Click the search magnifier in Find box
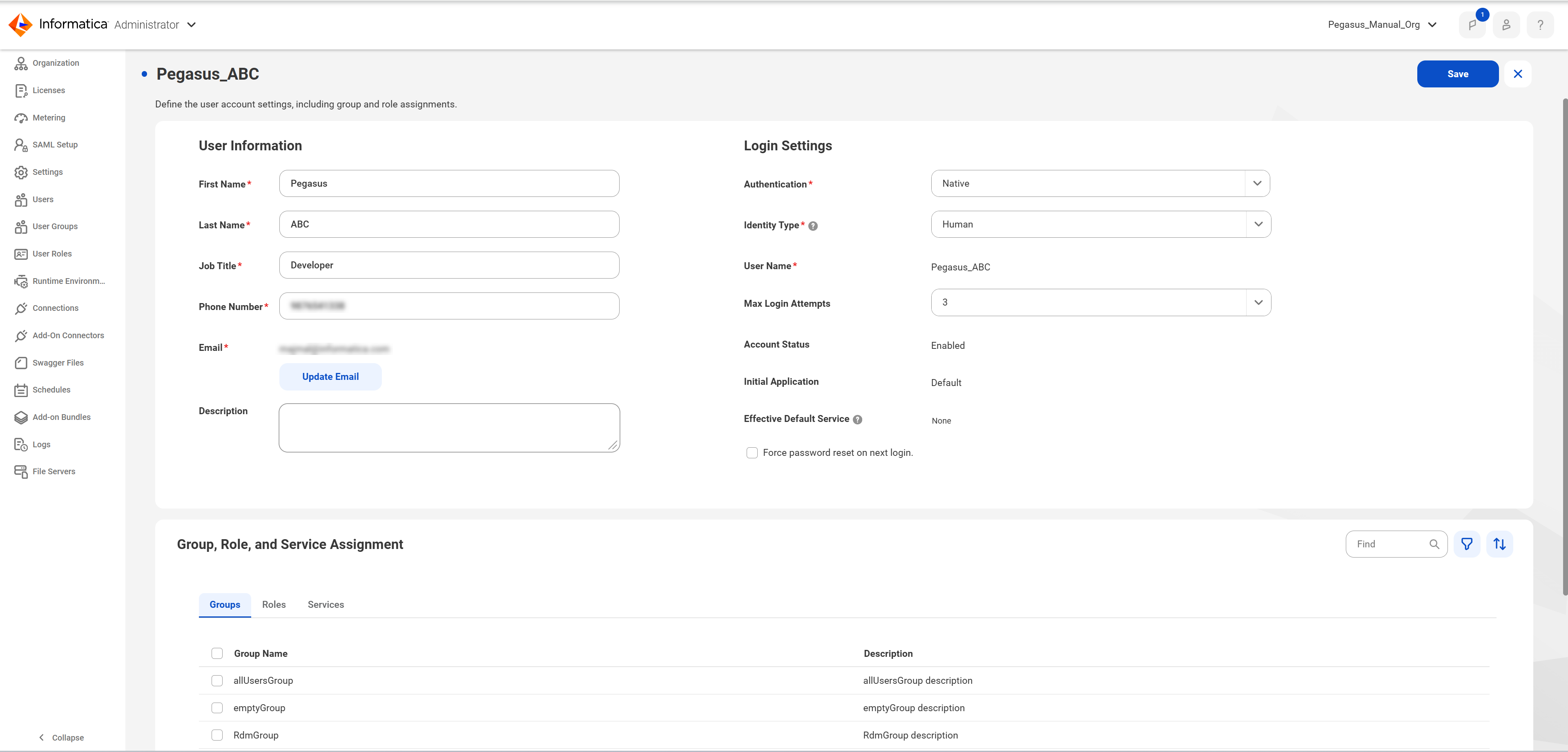Screen dimensions: 1568x752 tap(1434, 544)
